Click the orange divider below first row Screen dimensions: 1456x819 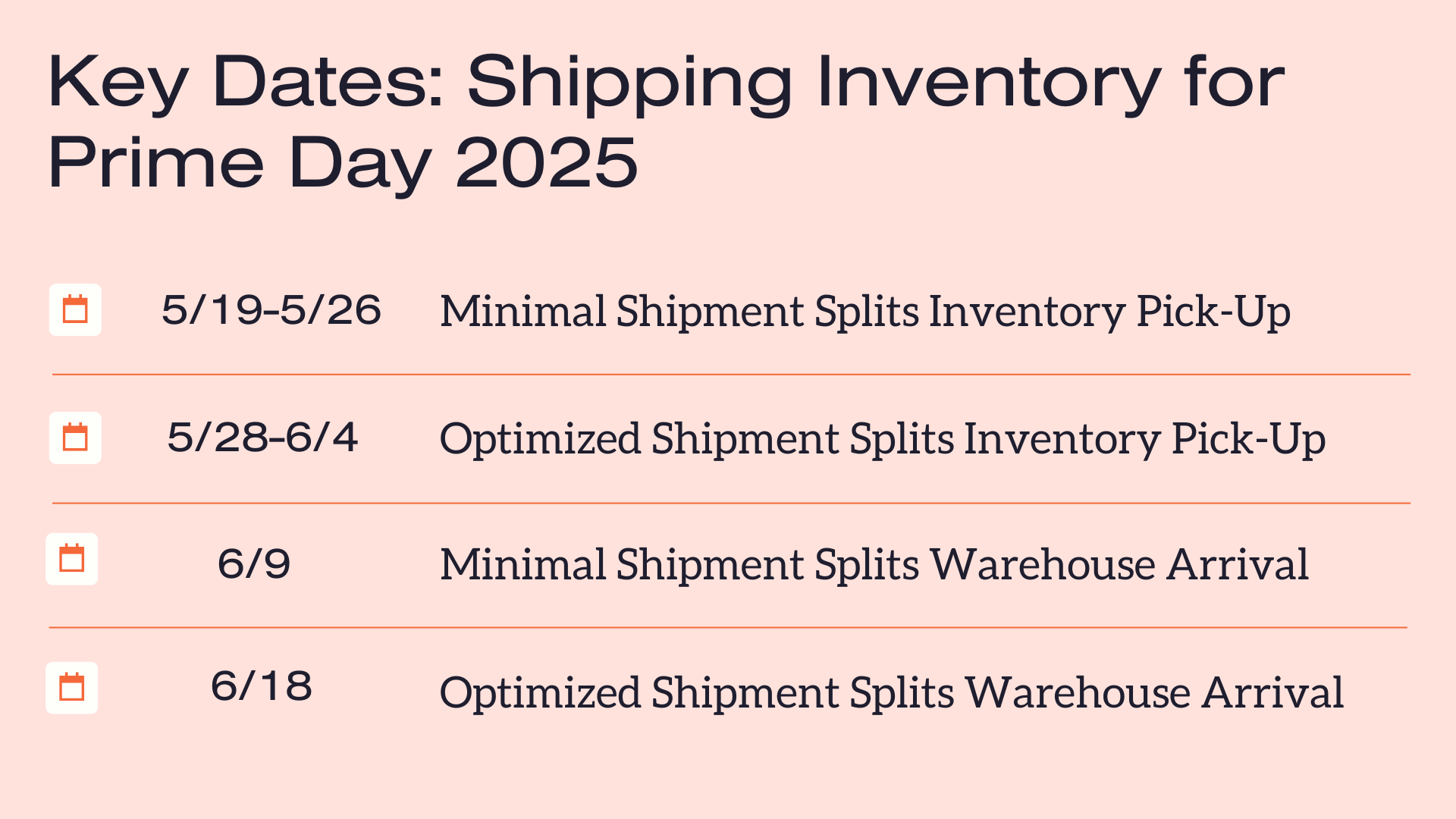tap(731, 375)
